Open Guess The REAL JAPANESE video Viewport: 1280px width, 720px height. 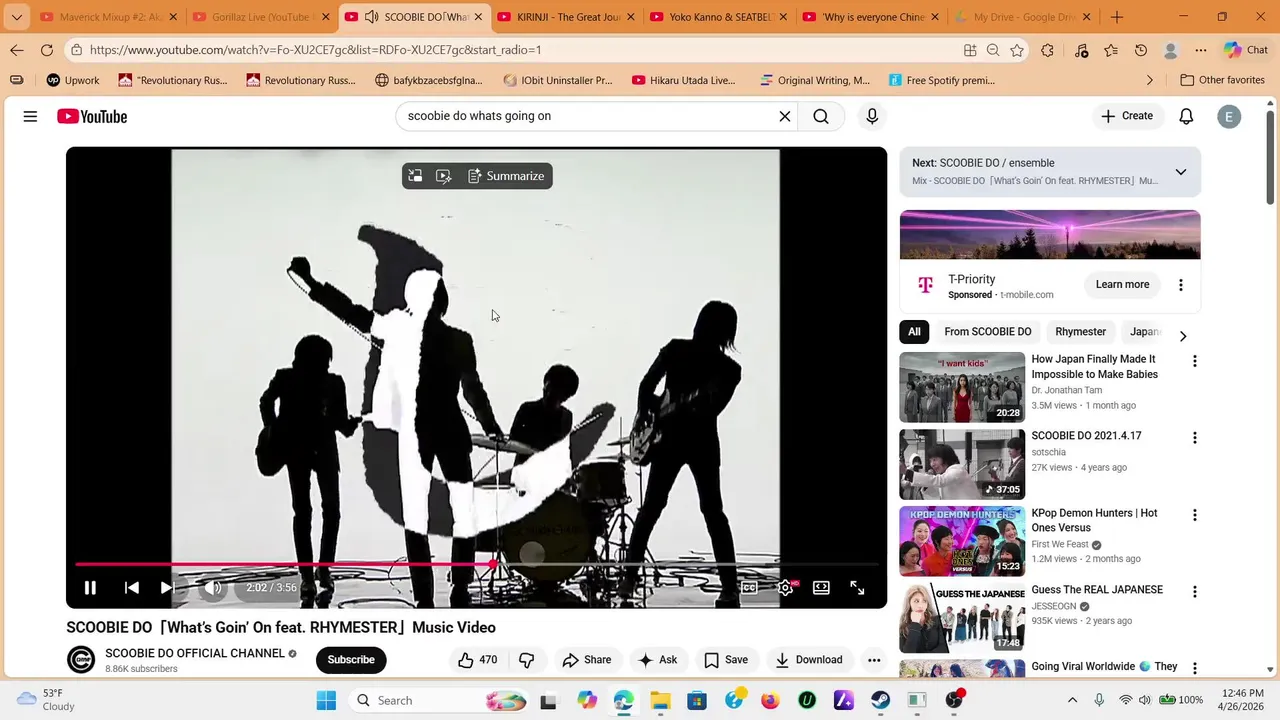[962, 618]
